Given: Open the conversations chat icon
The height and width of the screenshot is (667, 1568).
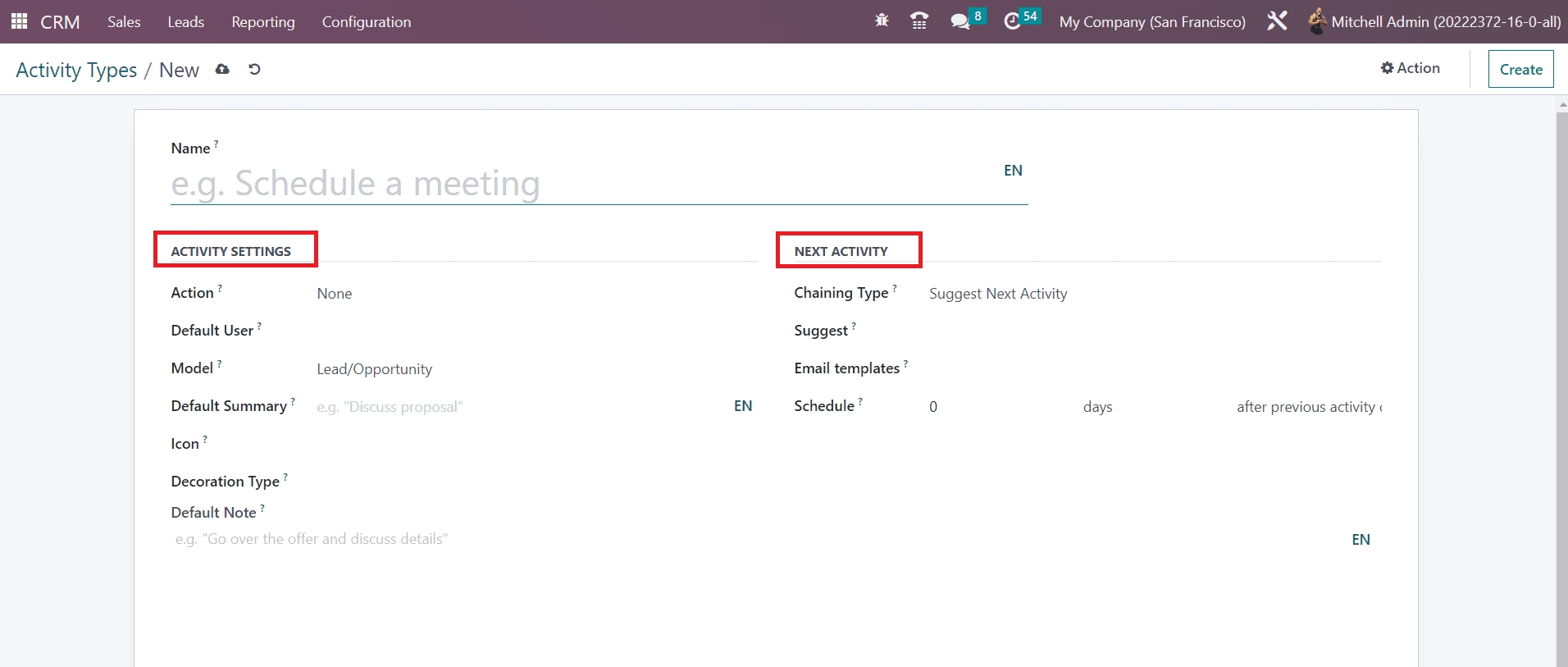Looking at the screenshot, I should click(x=959, y=21).
